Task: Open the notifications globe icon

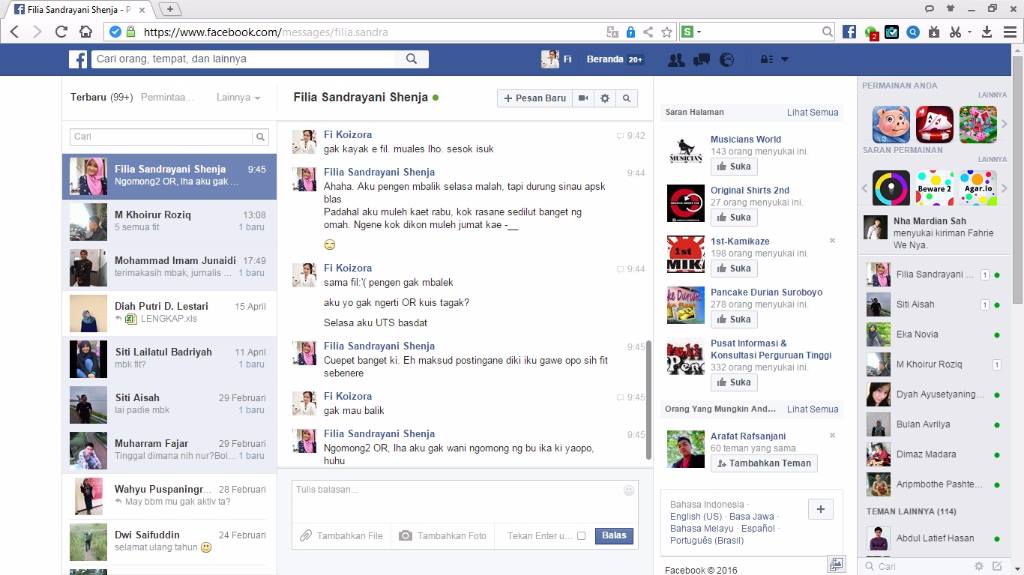Action: coord(727,59)
